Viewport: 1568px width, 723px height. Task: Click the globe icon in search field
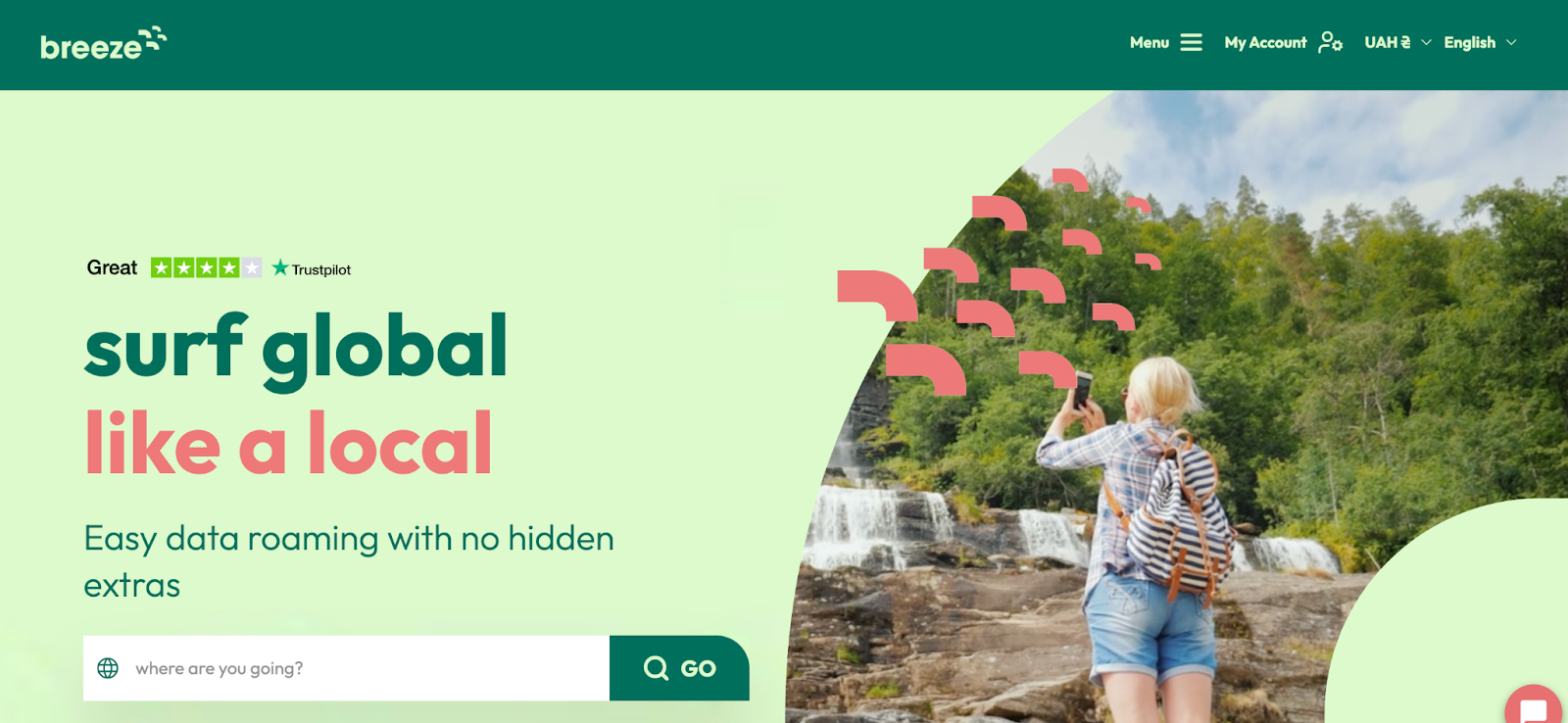(x=108, y=668)
